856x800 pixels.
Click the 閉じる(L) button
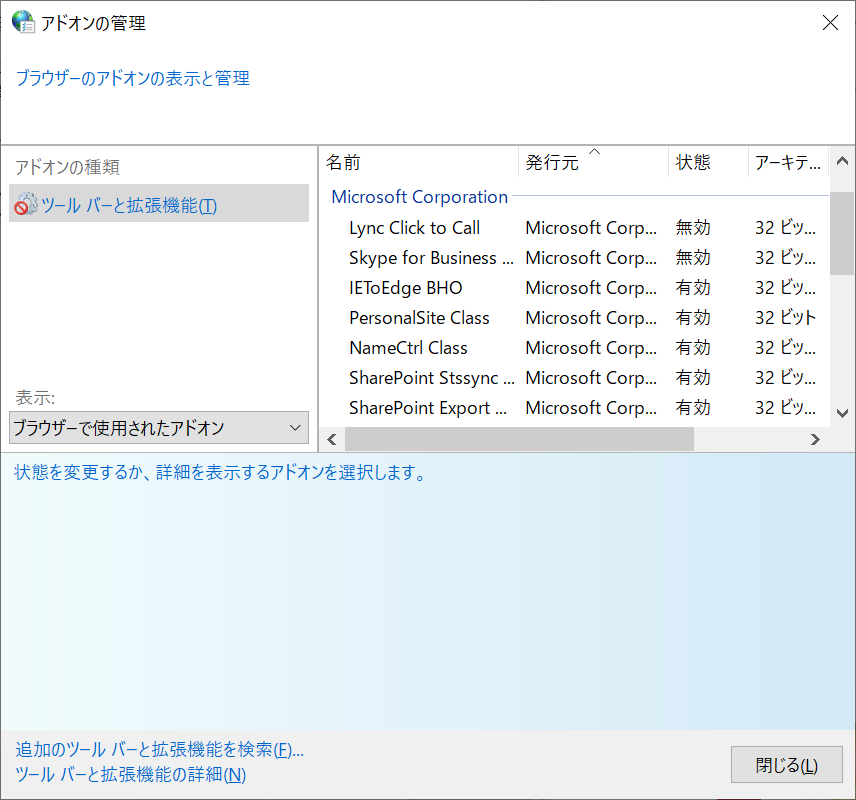coord(787,765)
